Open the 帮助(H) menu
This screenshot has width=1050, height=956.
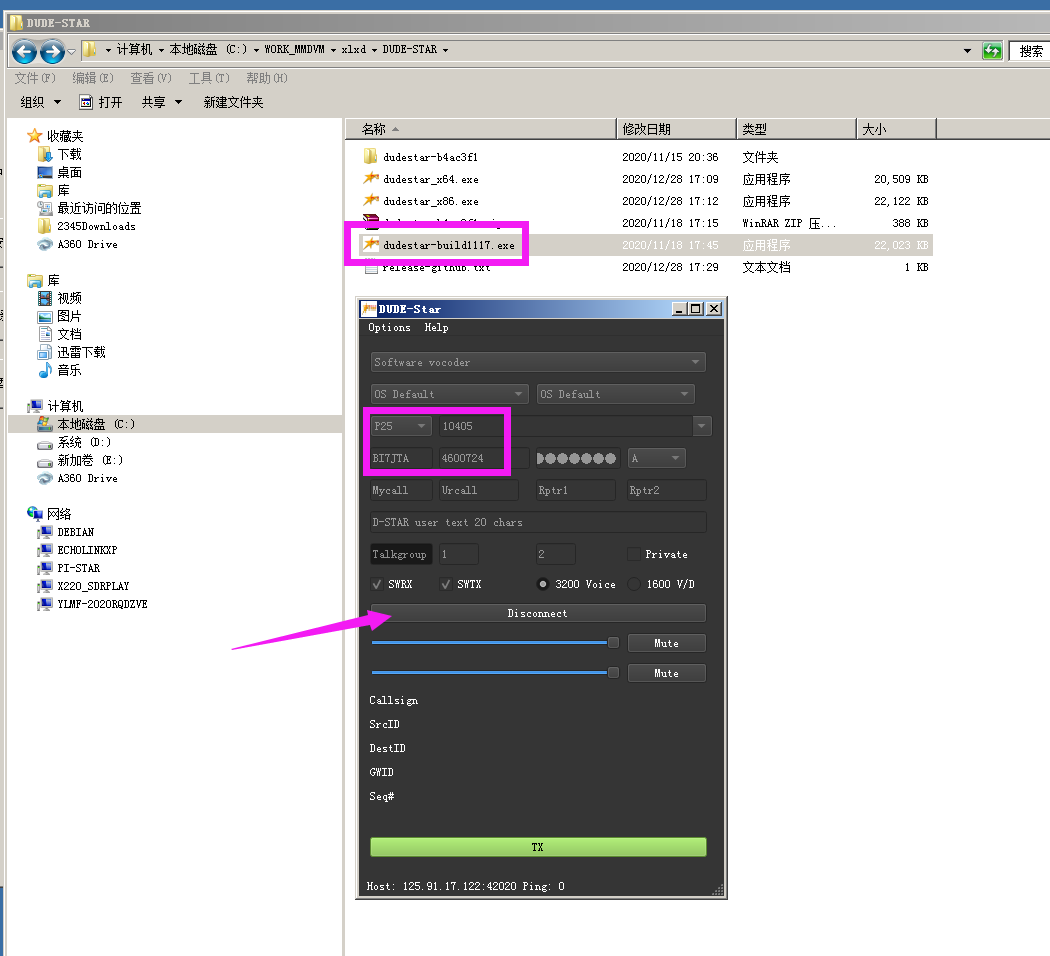coord(267,78)
